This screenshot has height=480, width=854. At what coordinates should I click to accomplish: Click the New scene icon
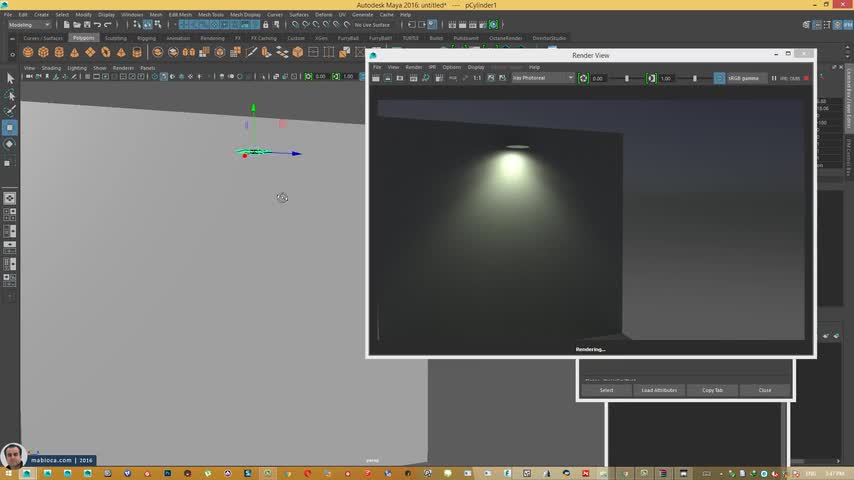tap(66, 25)
